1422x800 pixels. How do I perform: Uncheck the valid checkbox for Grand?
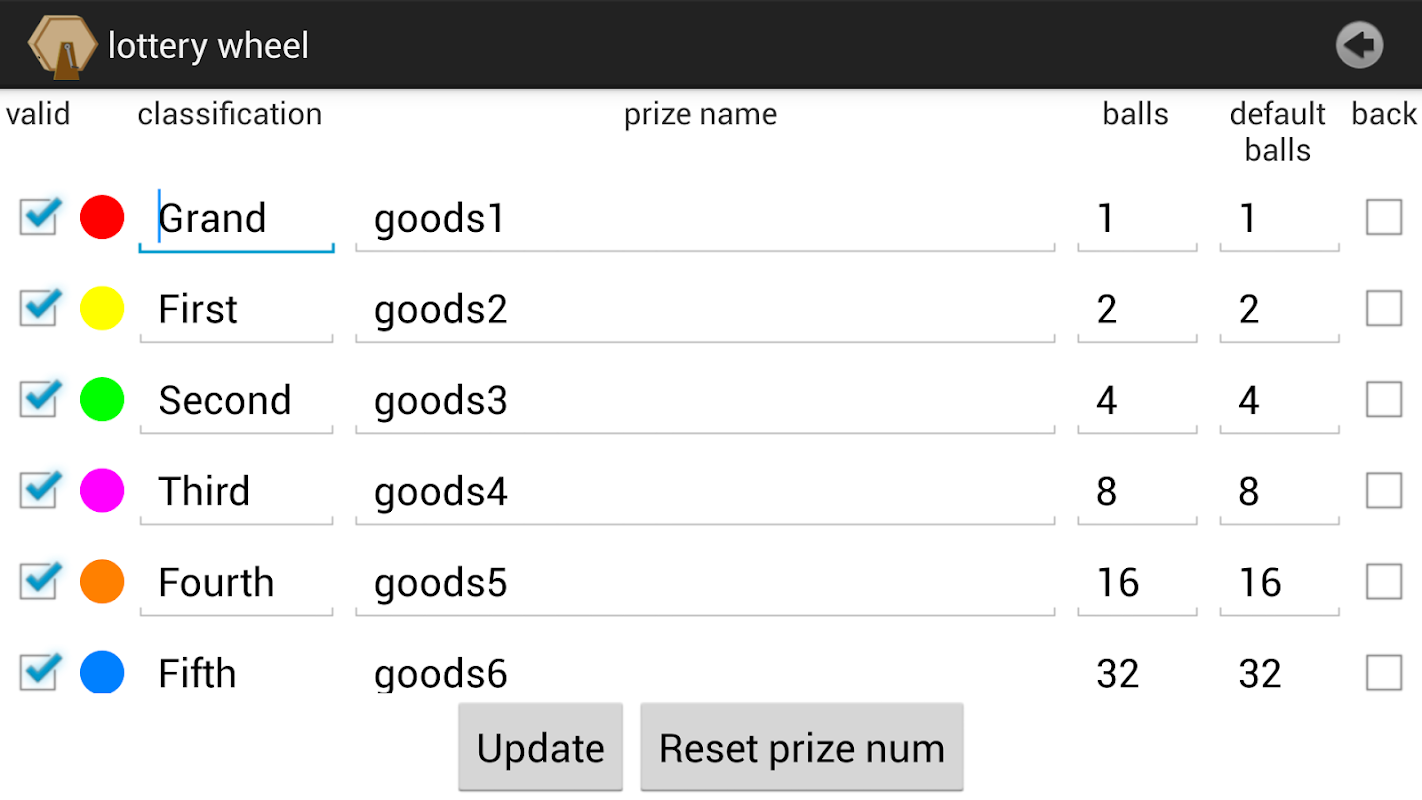coord(39,216)
